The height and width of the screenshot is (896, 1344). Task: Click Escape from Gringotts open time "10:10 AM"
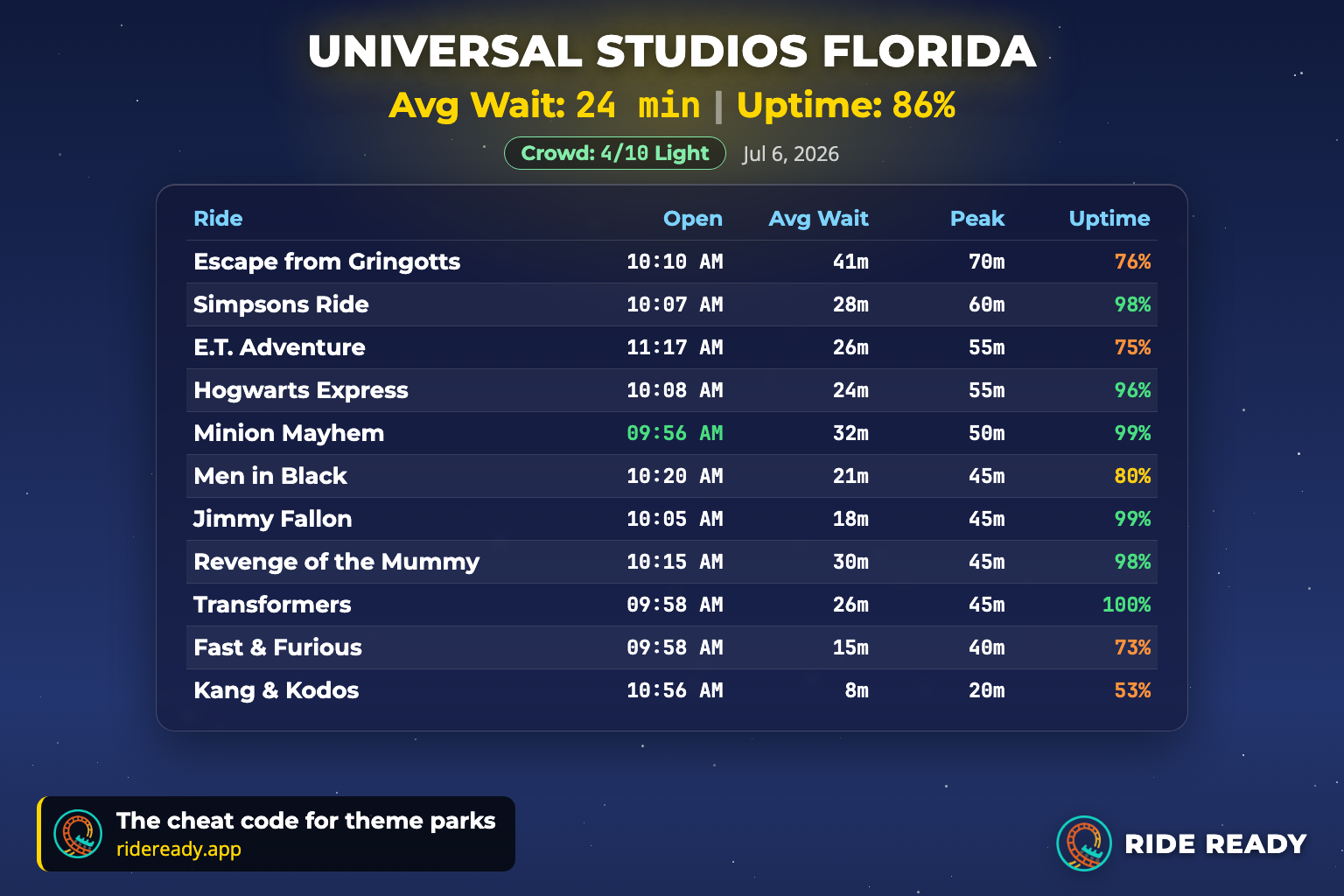pyautogui.click(x=675, y=262)
